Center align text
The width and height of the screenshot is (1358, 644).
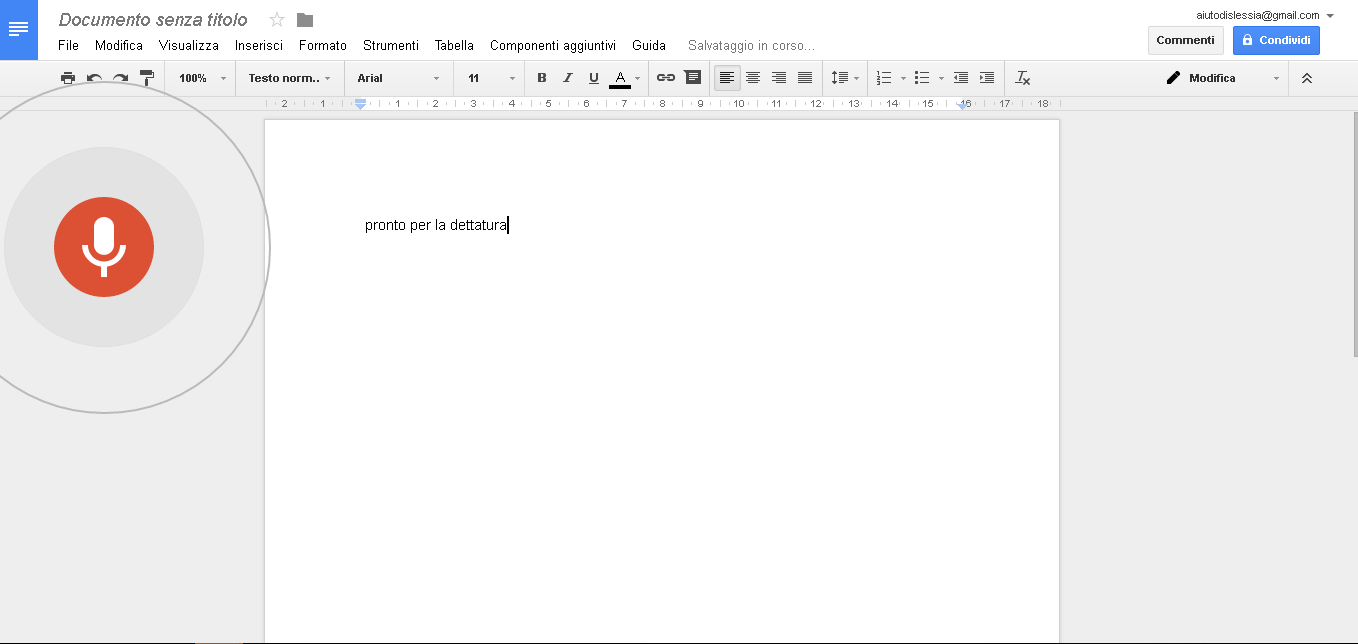[753, 78]
